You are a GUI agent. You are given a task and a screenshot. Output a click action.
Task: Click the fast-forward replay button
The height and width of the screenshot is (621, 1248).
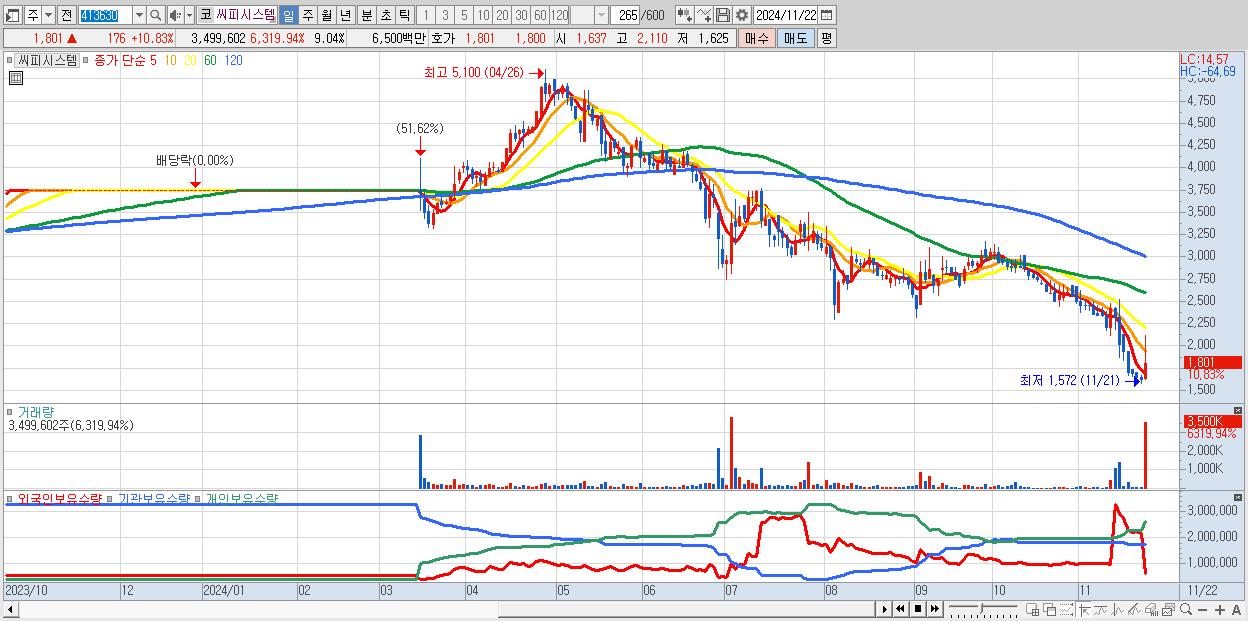pos(935,609)
